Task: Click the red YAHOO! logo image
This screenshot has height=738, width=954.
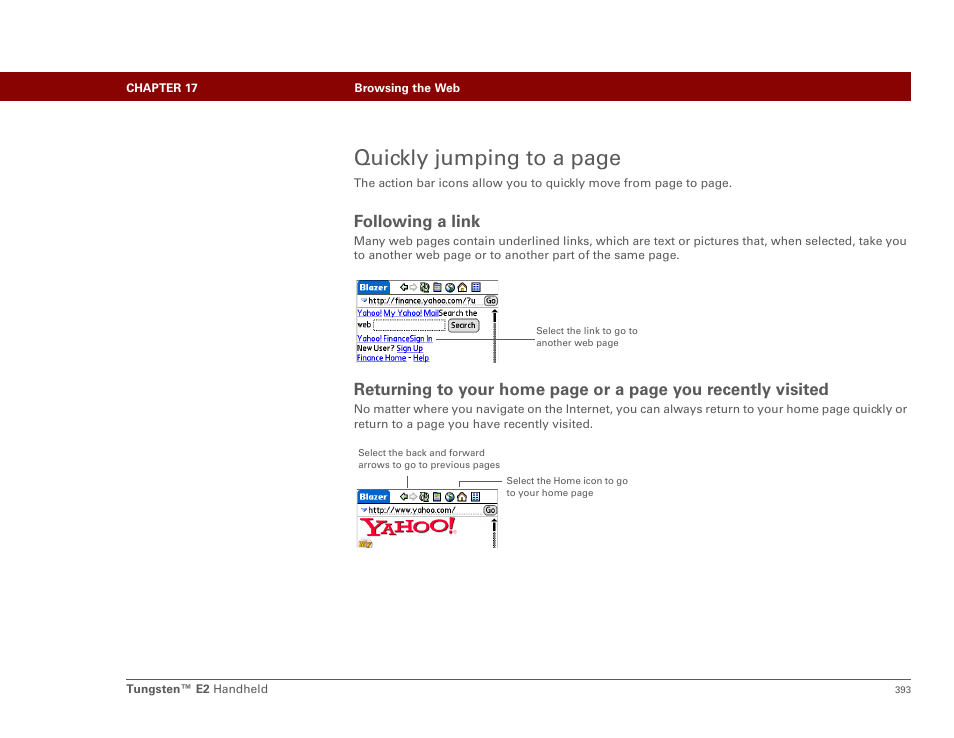Action: 408,527
